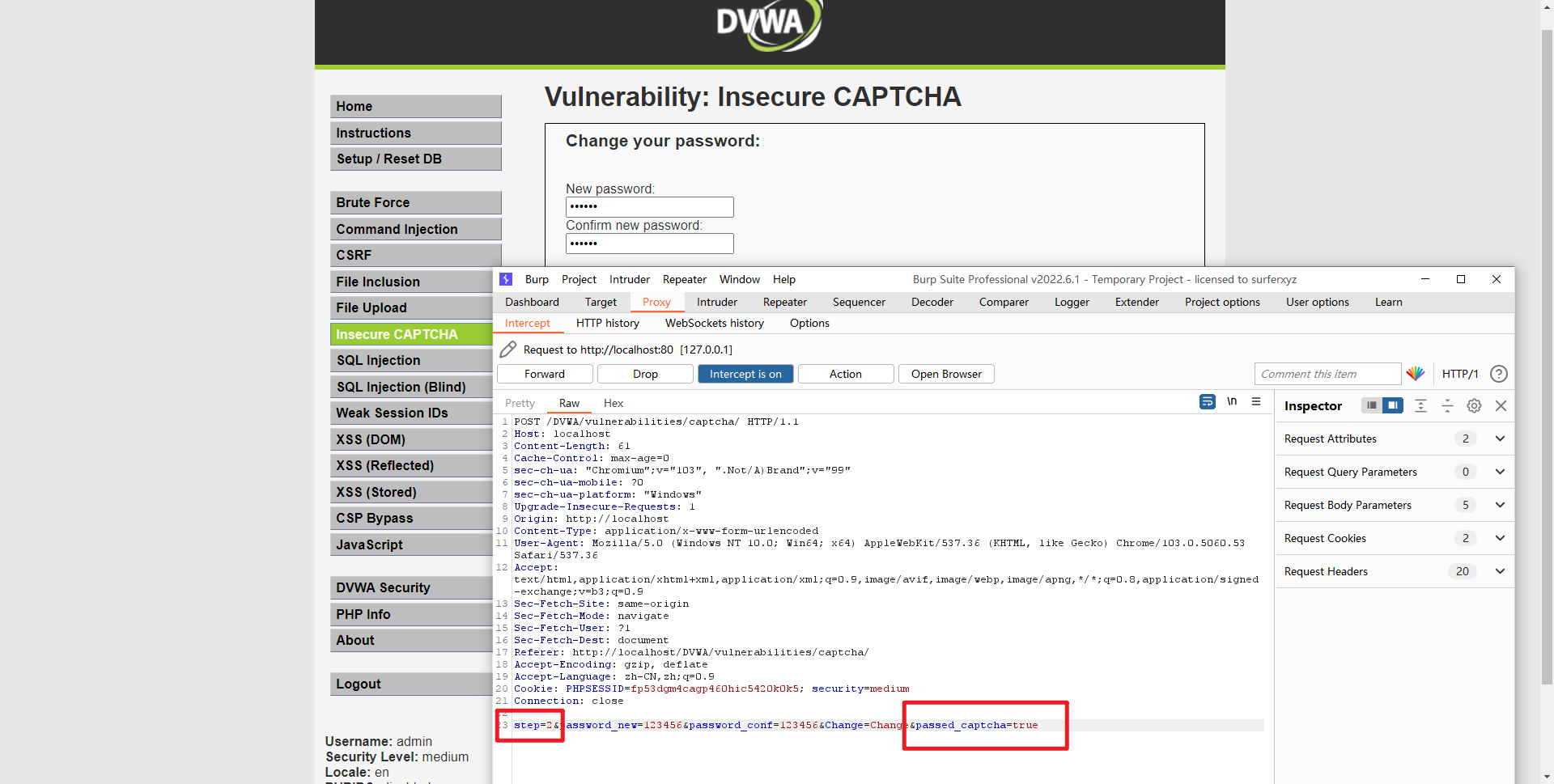Image resolution: width=1554 pixels, height=784 pixels.
Task: Open Brute Force in DVWA sidebar
Action: (x=415, y=202)
